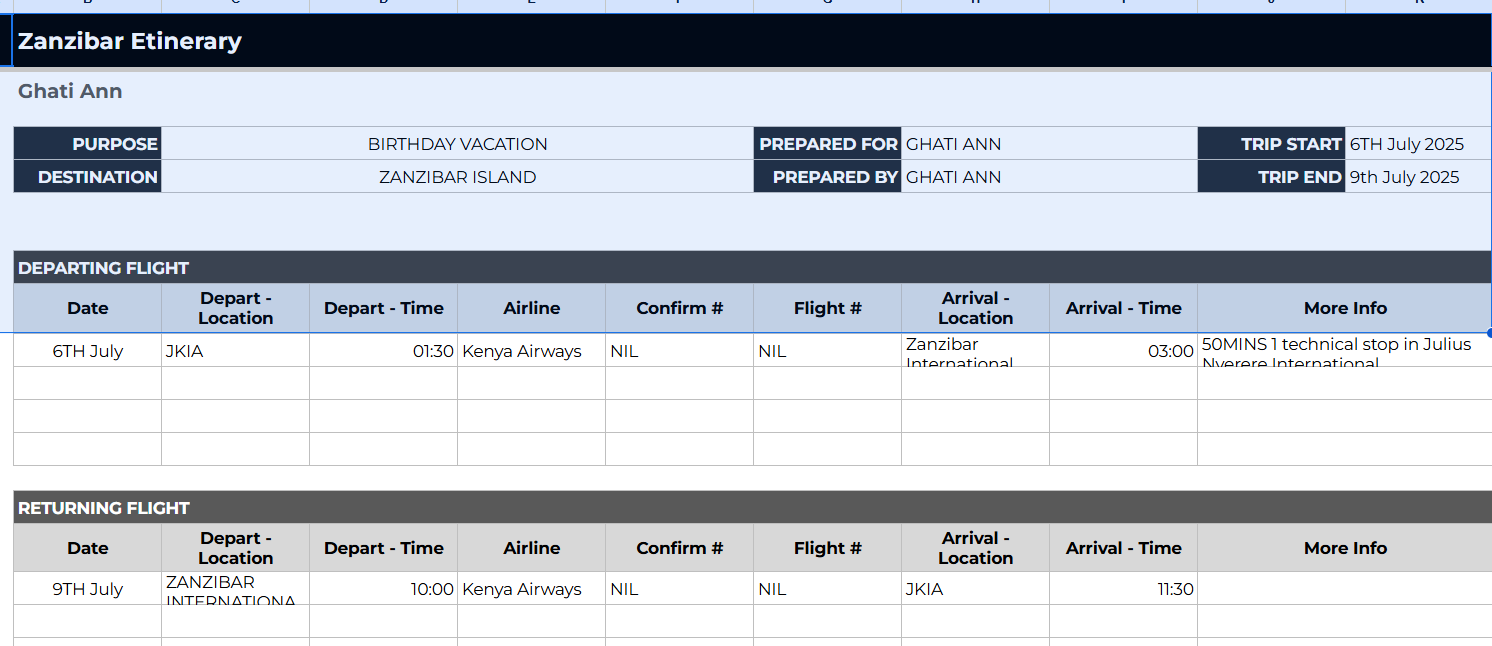Select the returning flight 9TH July cell
Image resolution: width=1492 pixels, height=646 pixels.
[x=88, y=589]
